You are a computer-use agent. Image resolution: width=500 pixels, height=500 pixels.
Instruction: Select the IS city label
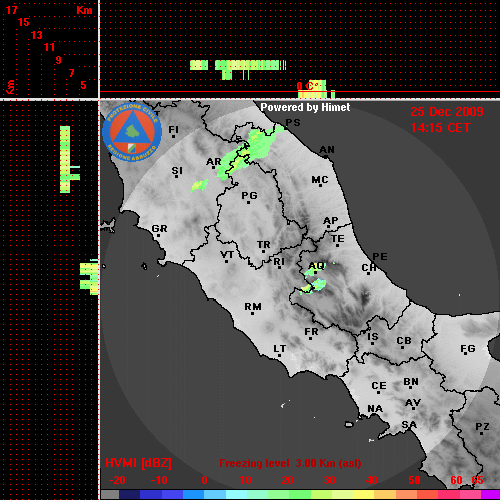coord(373,337)
